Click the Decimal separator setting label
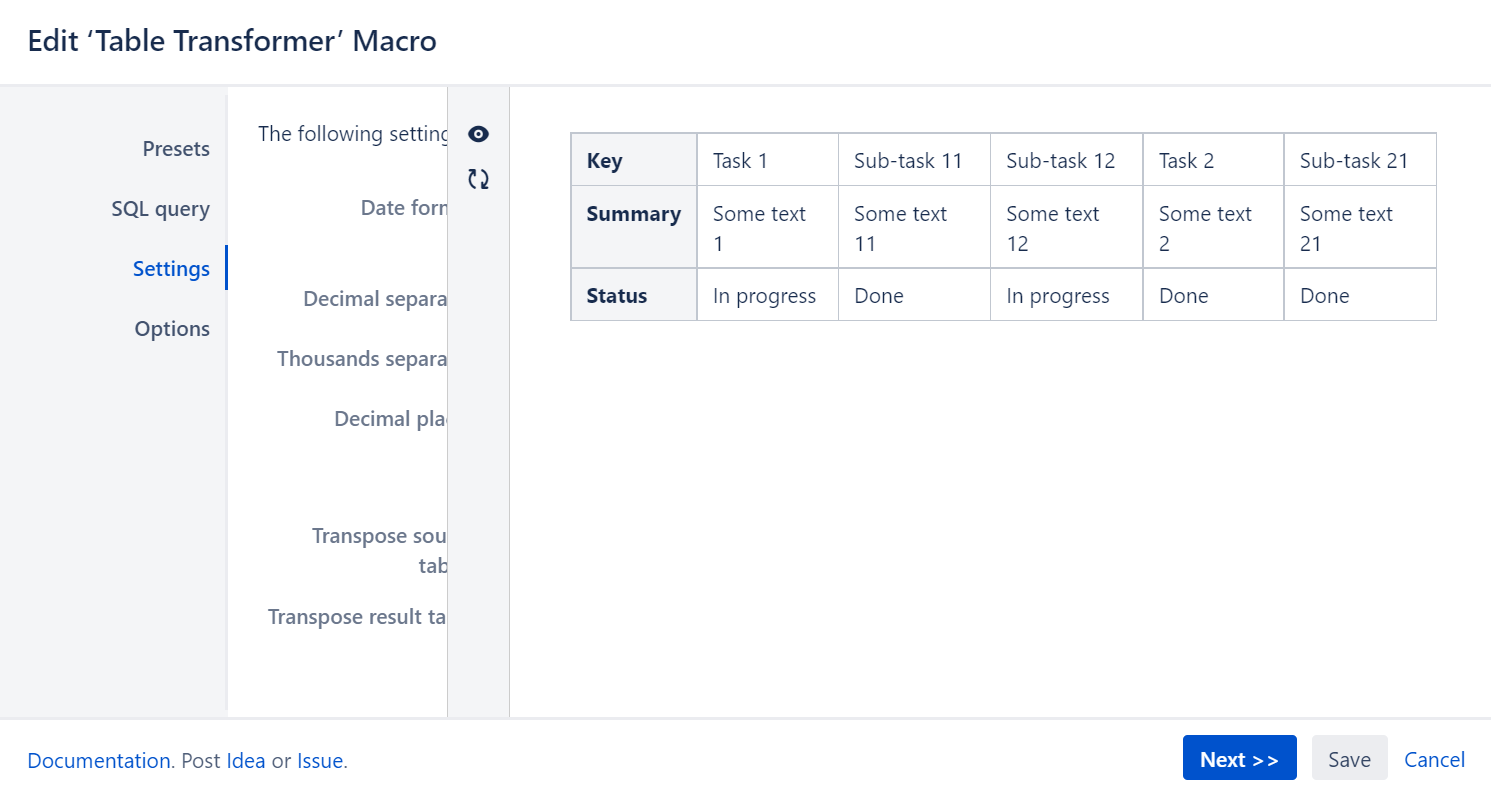Screen dimensions: 1491x787 tap(375, 298)
